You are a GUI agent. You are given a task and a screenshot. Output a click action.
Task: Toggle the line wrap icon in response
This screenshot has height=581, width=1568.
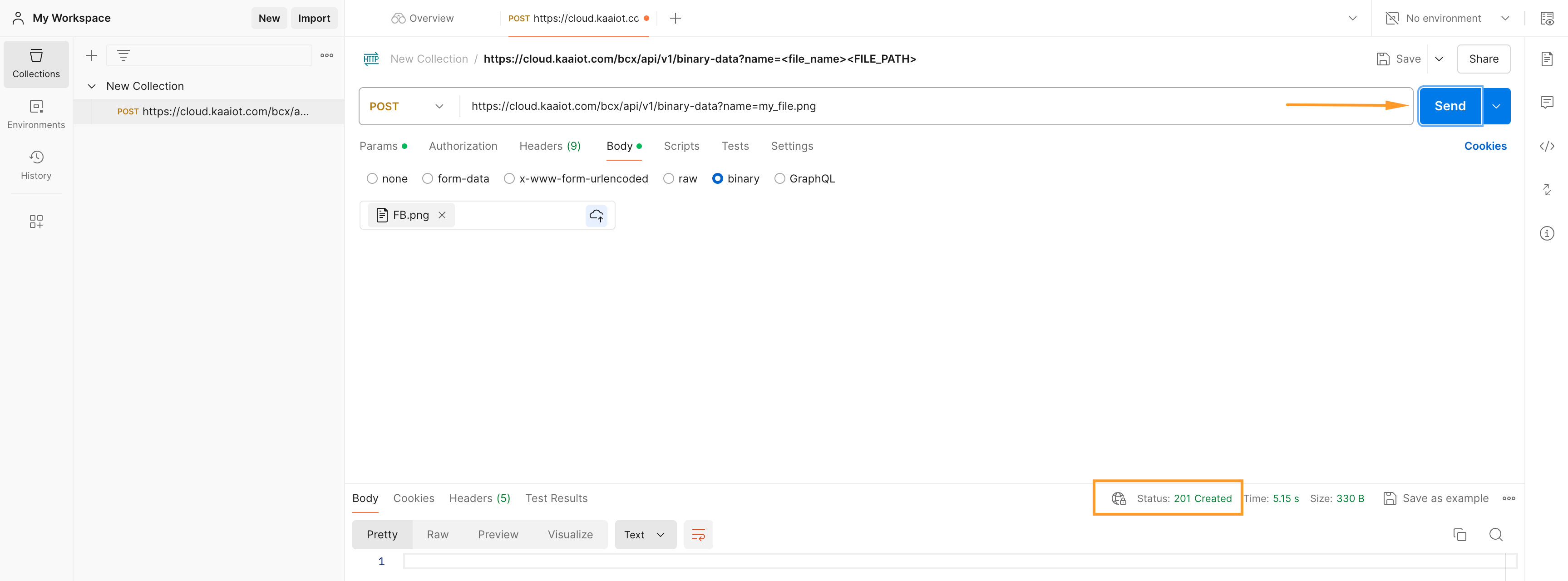698,535
